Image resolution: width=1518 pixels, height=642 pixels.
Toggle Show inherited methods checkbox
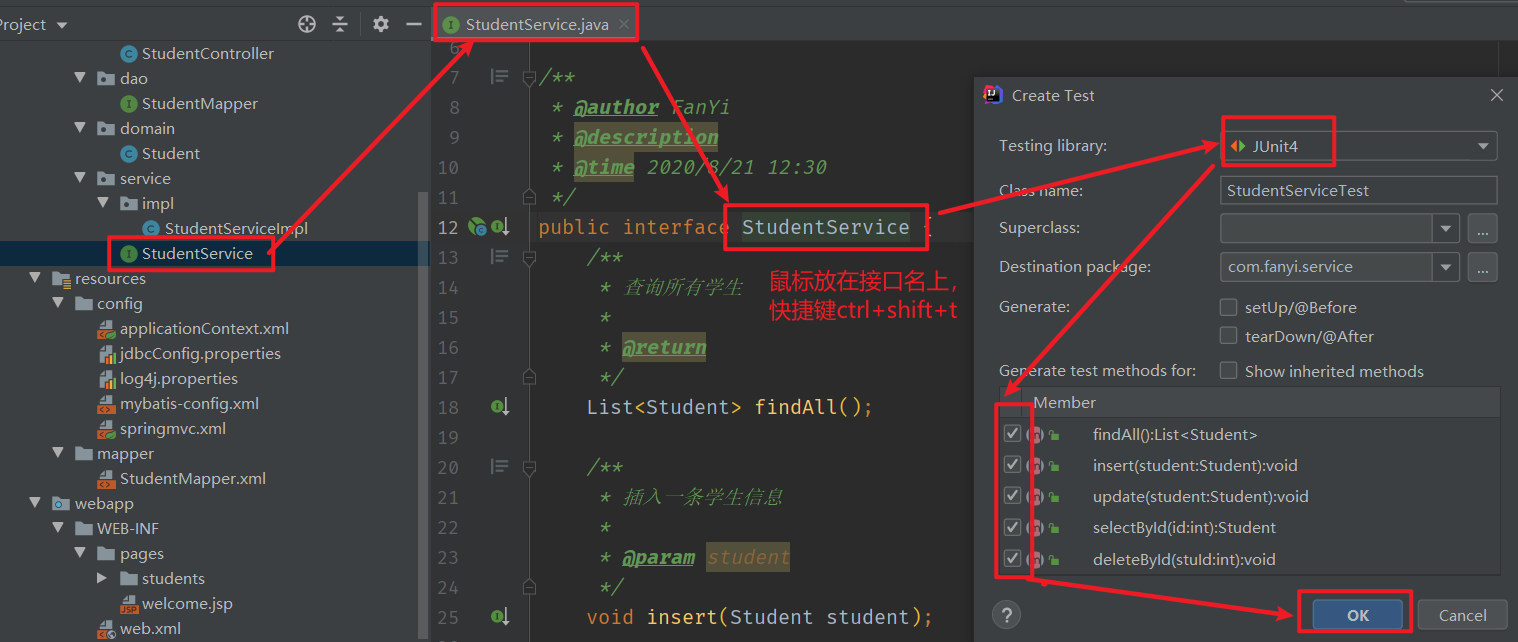coord(1229,371)
